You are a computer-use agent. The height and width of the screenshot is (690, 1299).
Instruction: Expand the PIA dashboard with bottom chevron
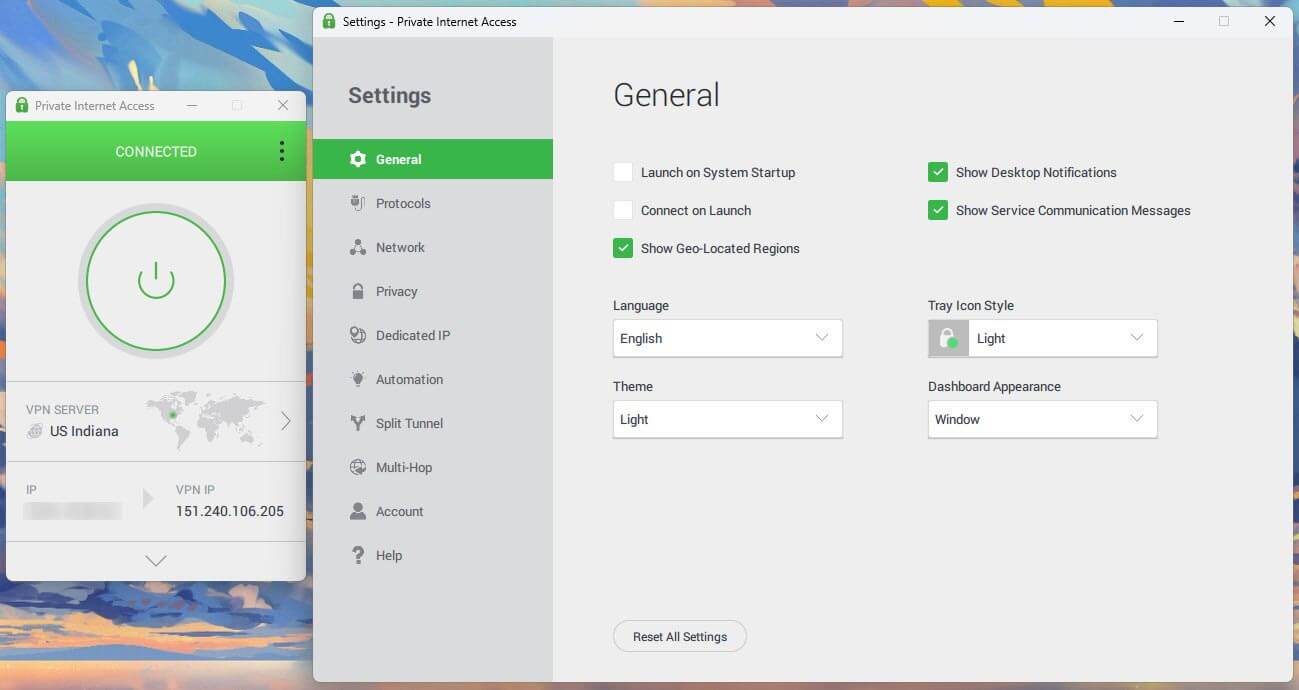coord(156,561)
